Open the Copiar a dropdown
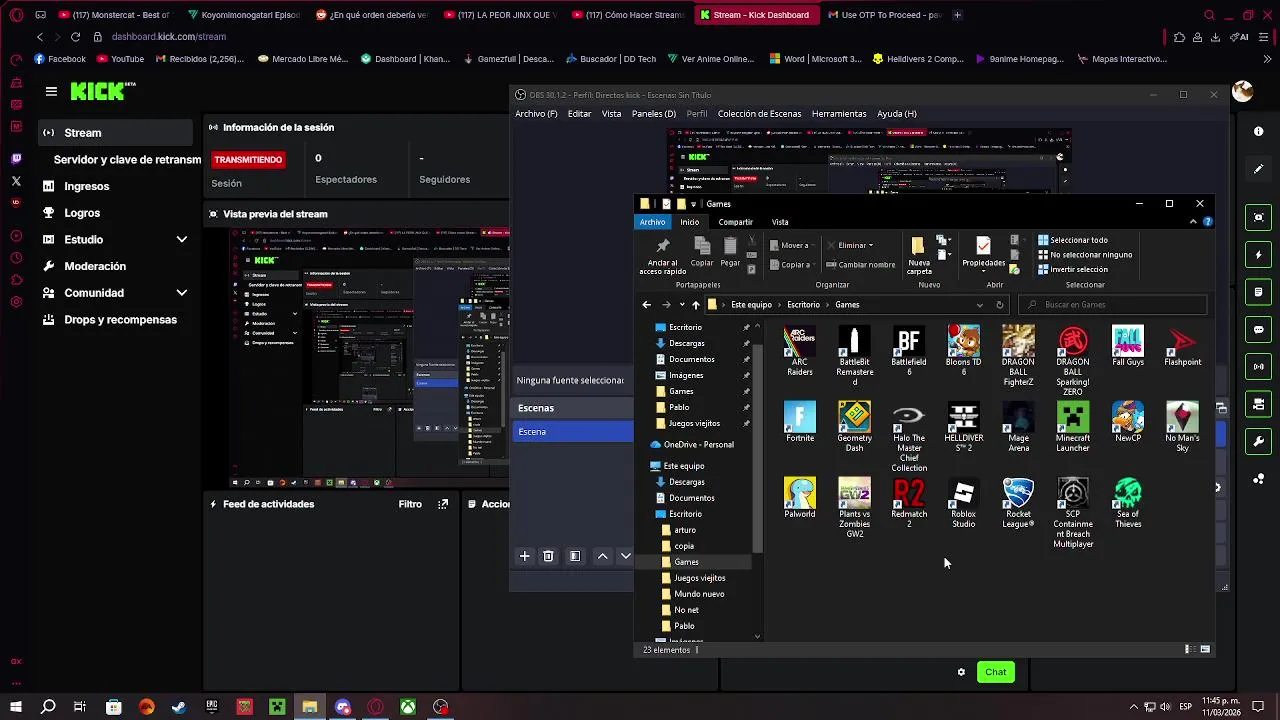The width and height of the screenshot is (1280, 720). 794,265
